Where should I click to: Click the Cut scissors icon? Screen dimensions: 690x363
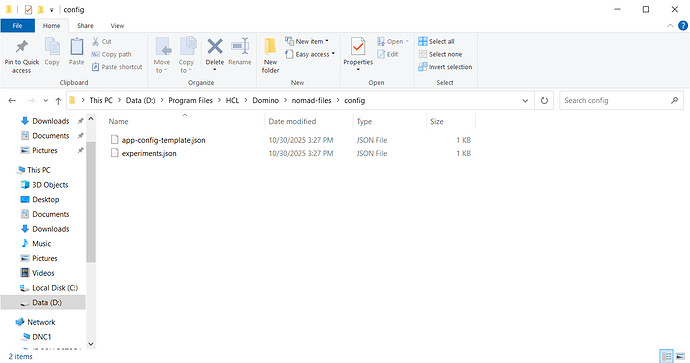(x=95, y=41)
